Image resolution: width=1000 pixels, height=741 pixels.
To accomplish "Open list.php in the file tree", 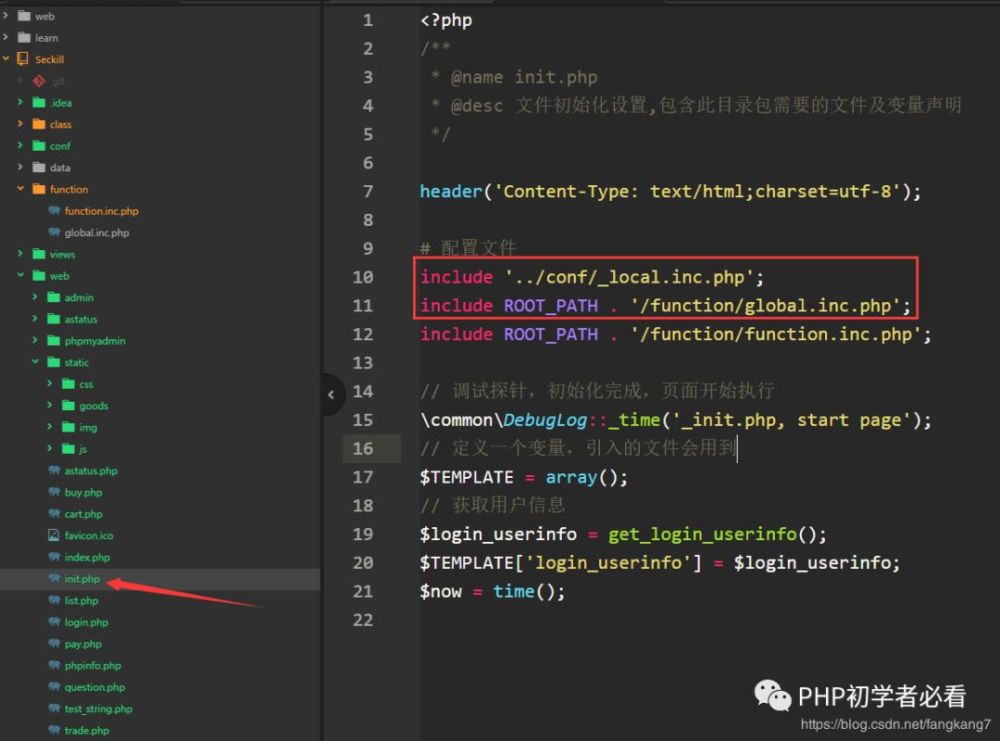I will (81, 601).
